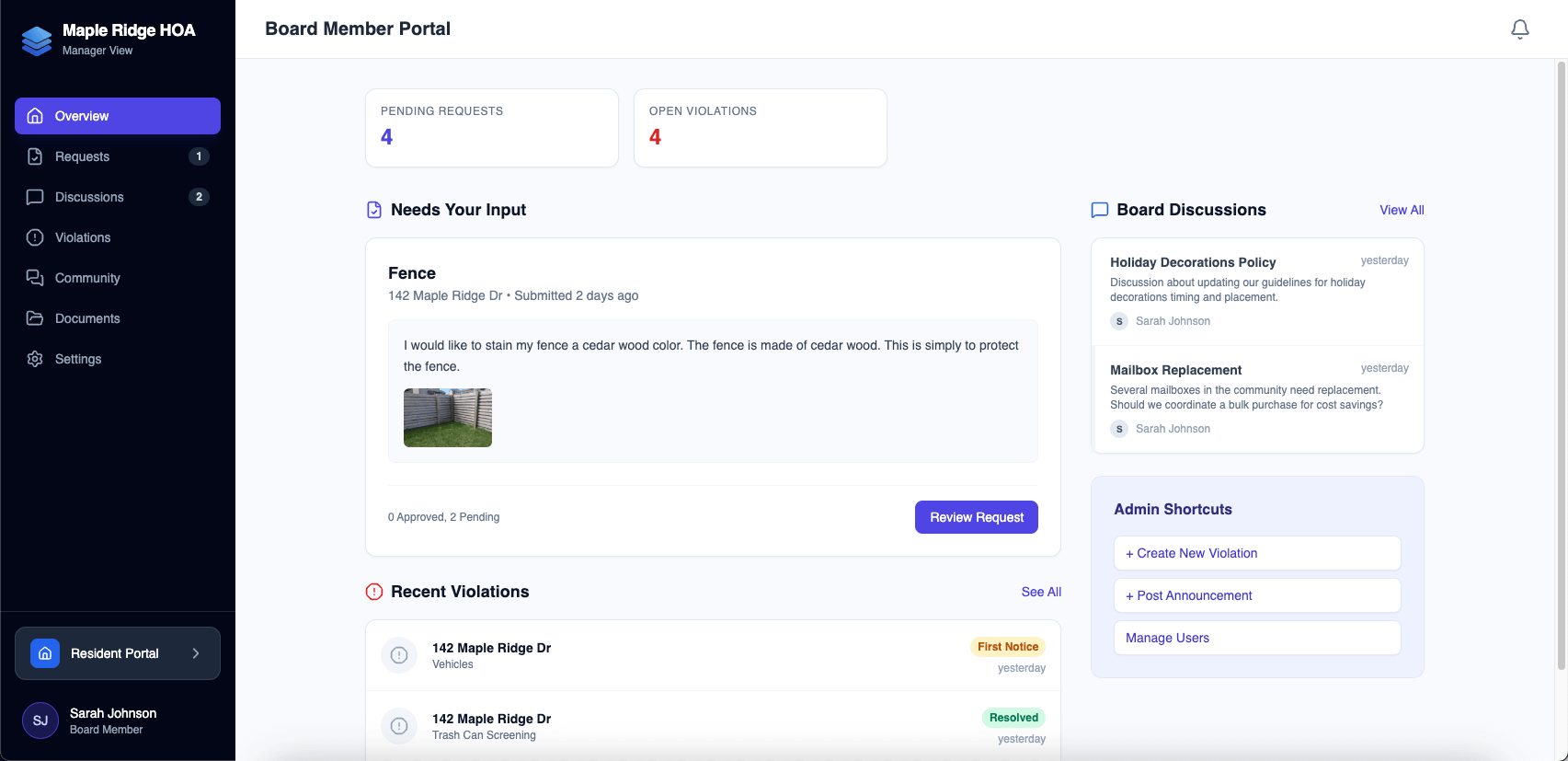This screenshot has height=761, width=1568.
Task: Click the SJ avatar circle
Action: [40, 721]
